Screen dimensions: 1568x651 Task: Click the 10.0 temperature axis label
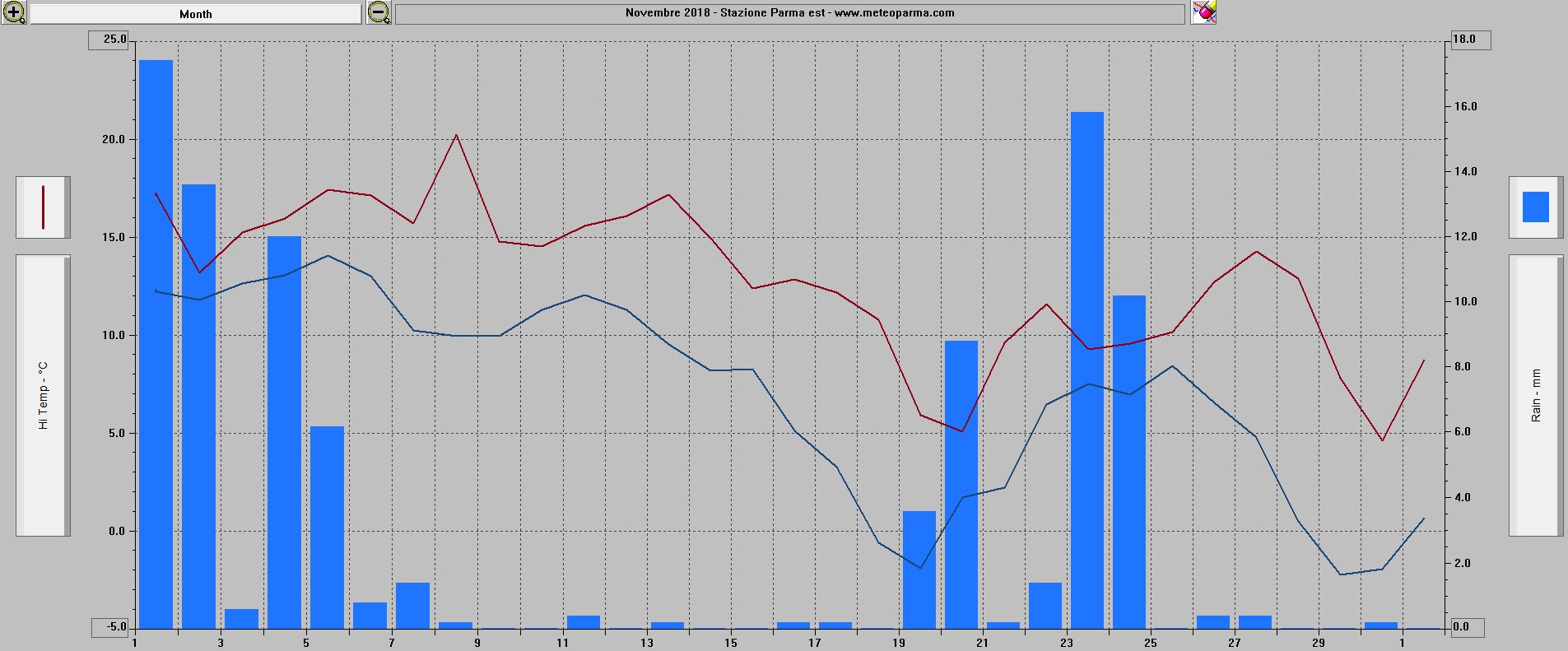[x=114, y=335]
